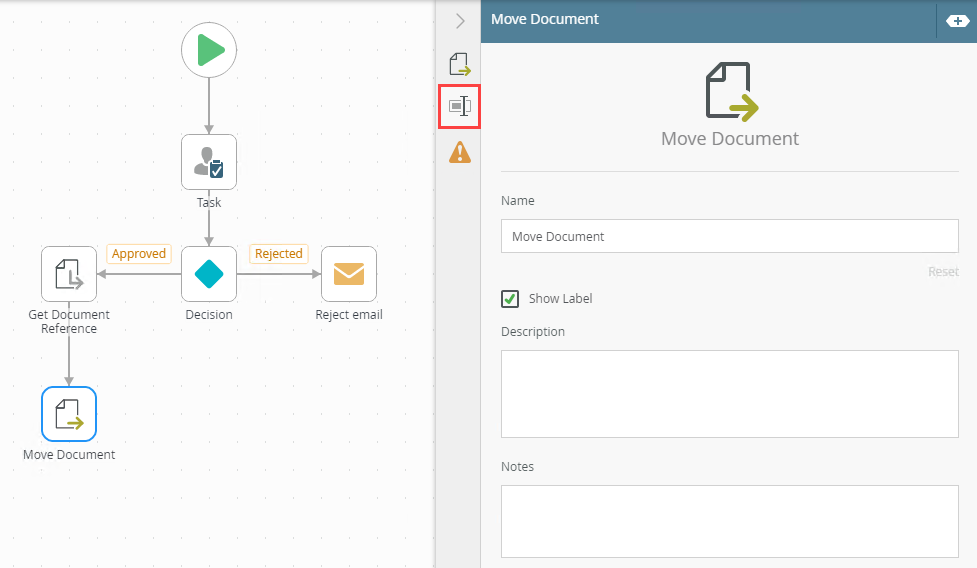Uncheck the Show Label checkbox

click(x=510, y=299)
